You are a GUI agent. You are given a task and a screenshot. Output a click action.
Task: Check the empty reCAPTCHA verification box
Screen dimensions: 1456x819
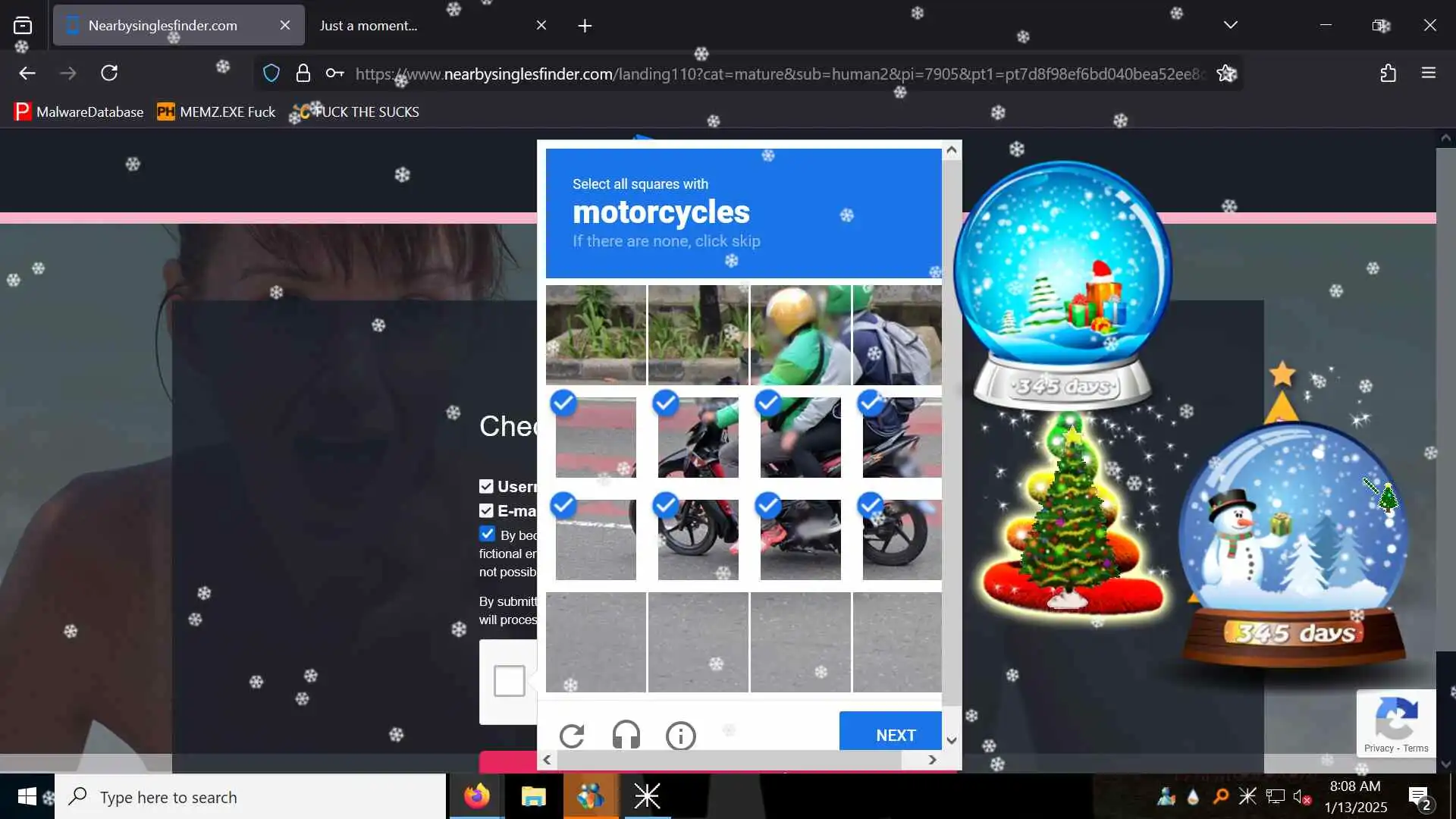click(x=509, y=680)
